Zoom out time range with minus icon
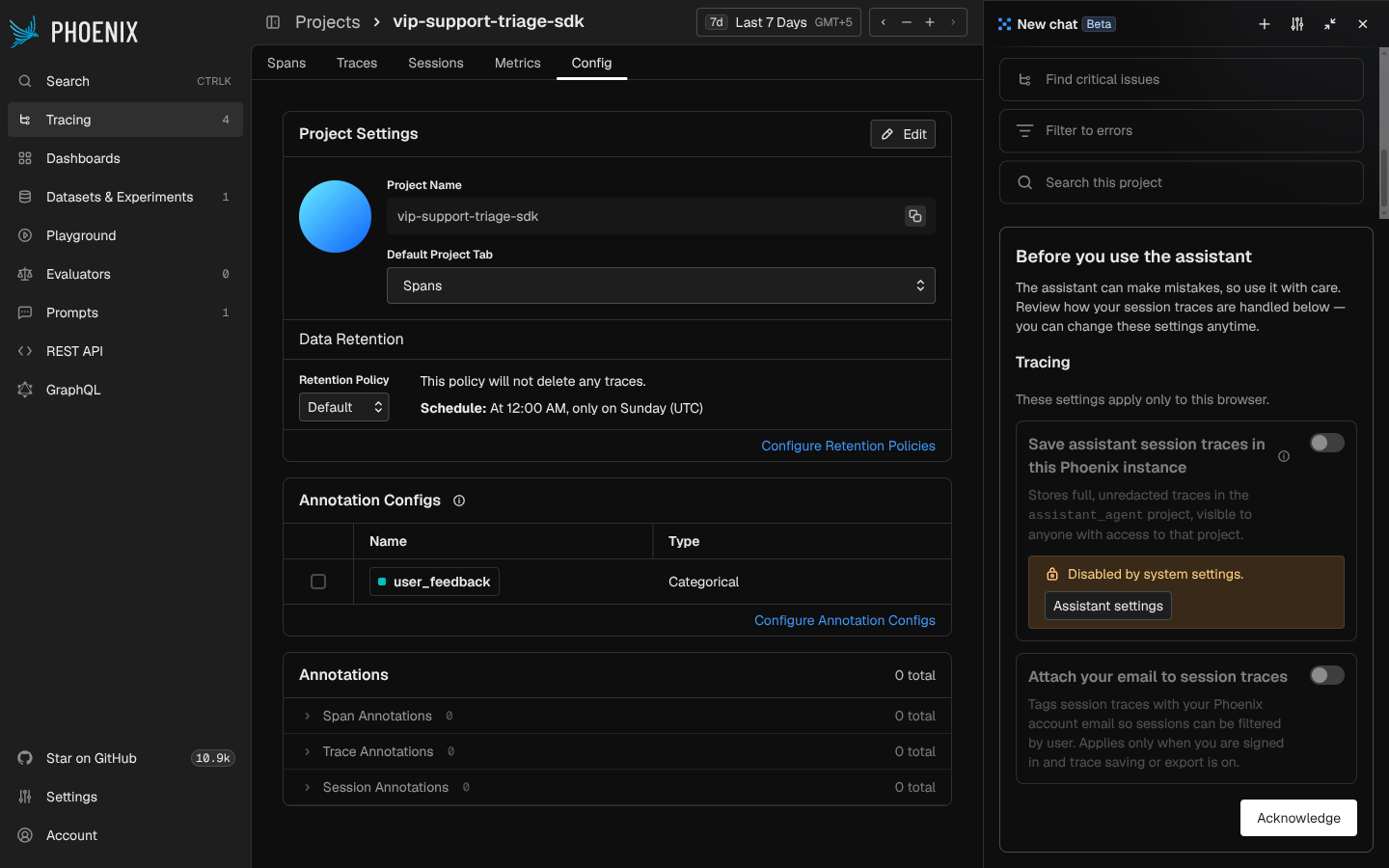Screen dimensions: 1389x868 pos(907,22)
